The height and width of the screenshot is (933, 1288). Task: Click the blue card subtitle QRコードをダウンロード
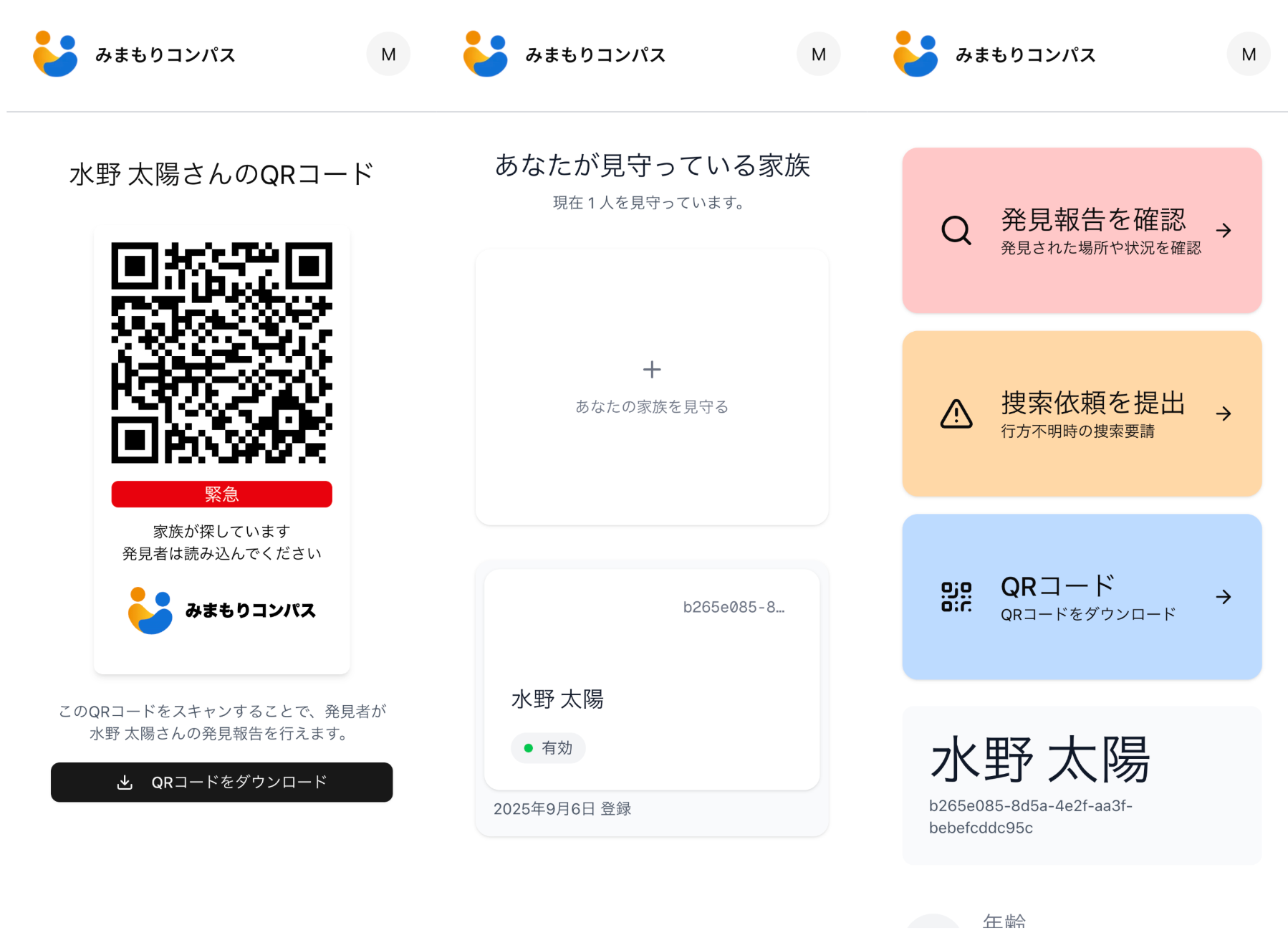tap(1088, 614)
